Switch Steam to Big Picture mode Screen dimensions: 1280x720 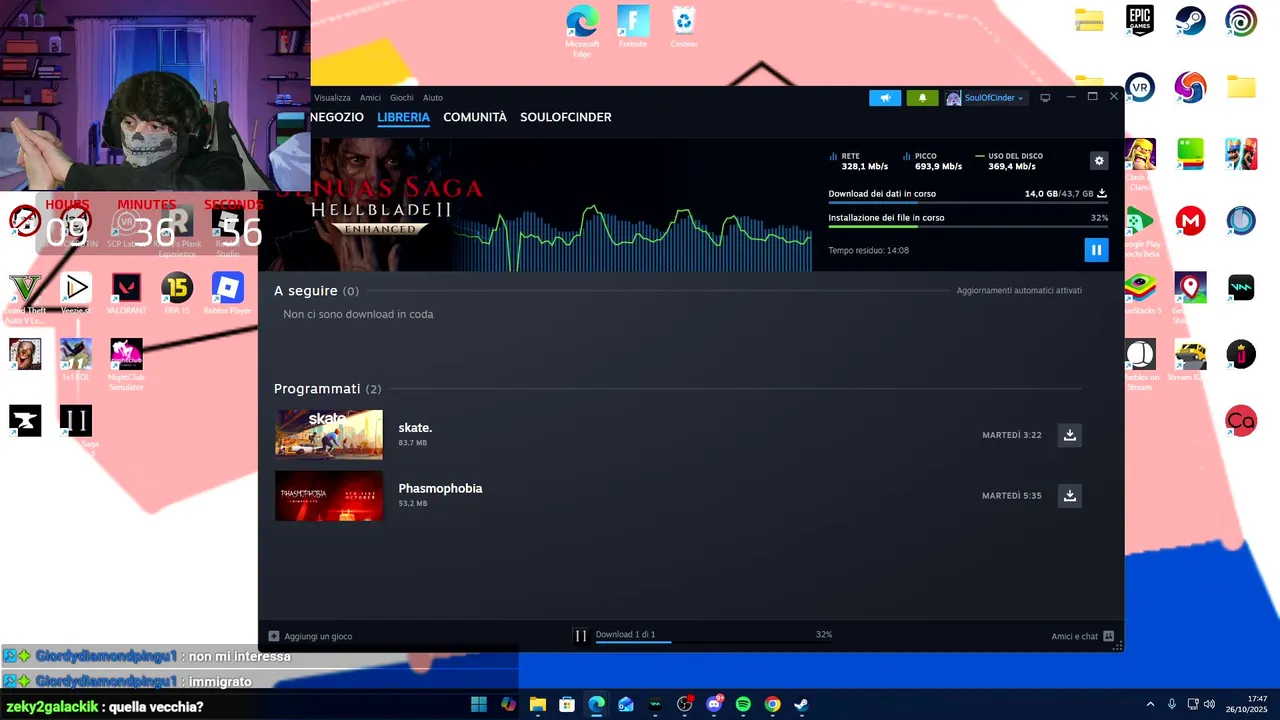pyautogui.click(x=1045, y=98)
